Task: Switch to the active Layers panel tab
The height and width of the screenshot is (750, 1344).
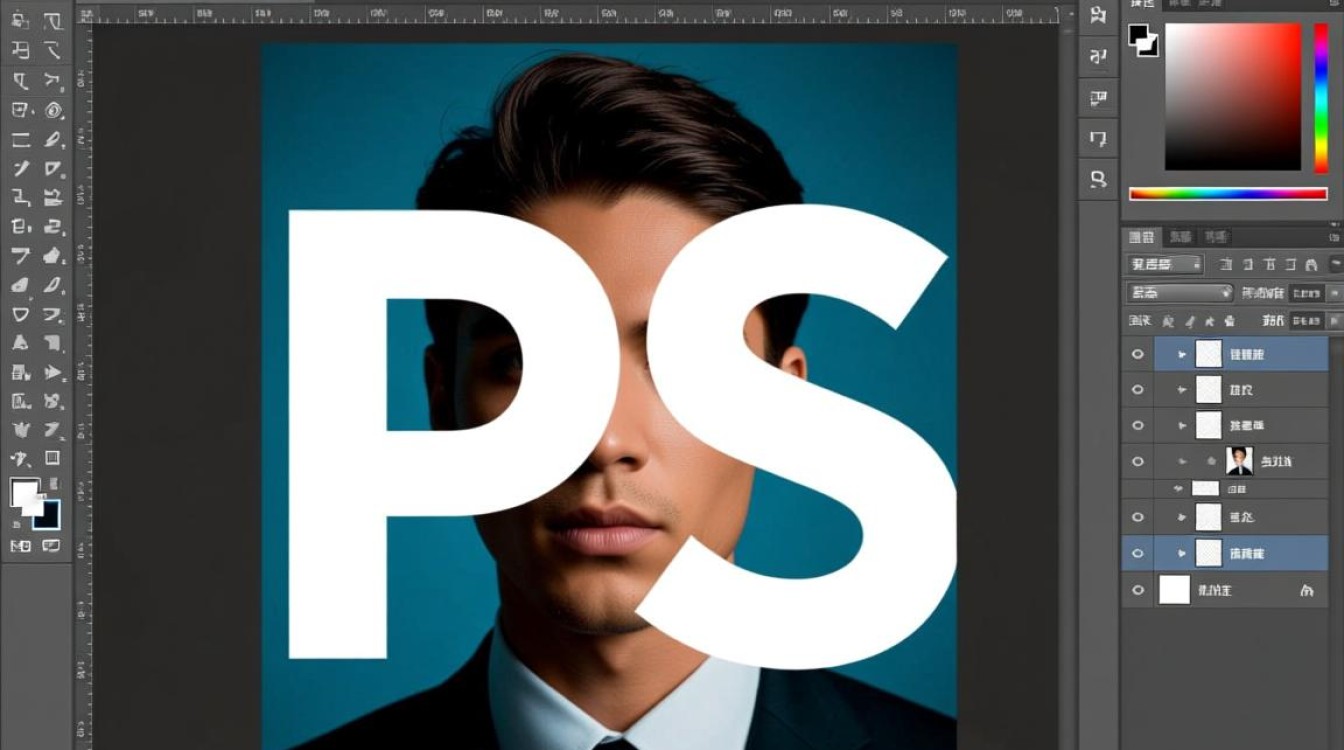Action: (x=1141, y=237)
